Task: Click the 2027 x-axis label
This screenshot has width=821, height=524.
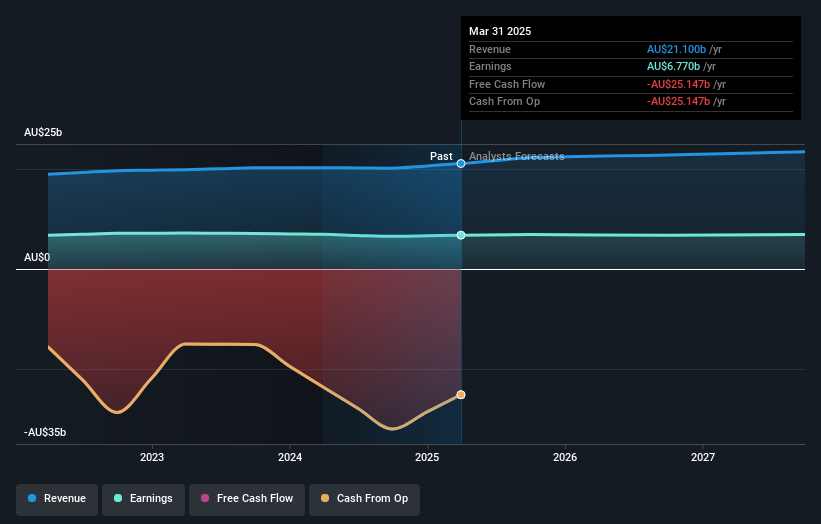Action: (x=703, y=458)
